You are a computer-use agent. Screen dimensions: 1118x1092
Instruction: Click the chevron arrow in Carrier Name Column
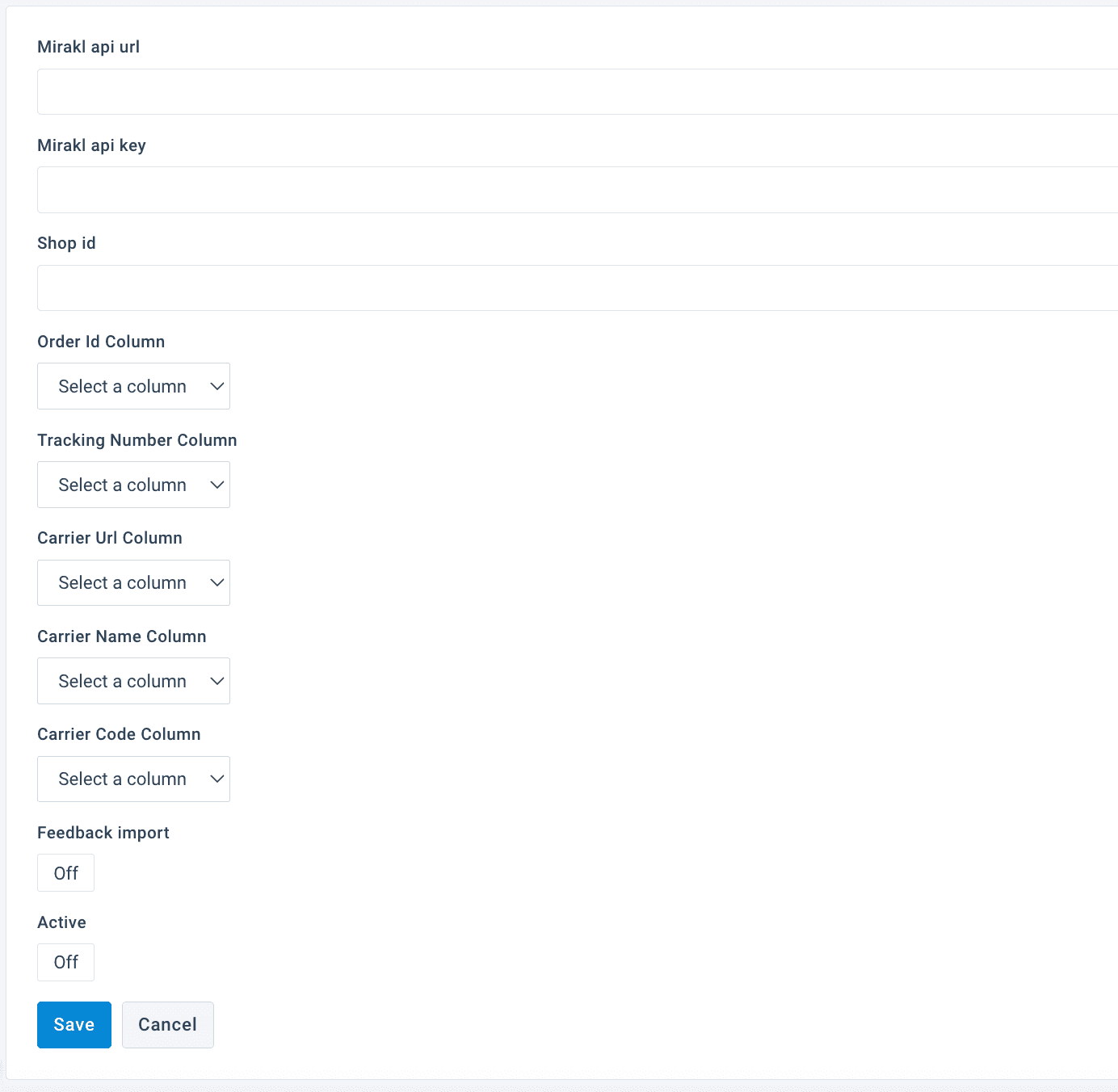pos(216,681)
